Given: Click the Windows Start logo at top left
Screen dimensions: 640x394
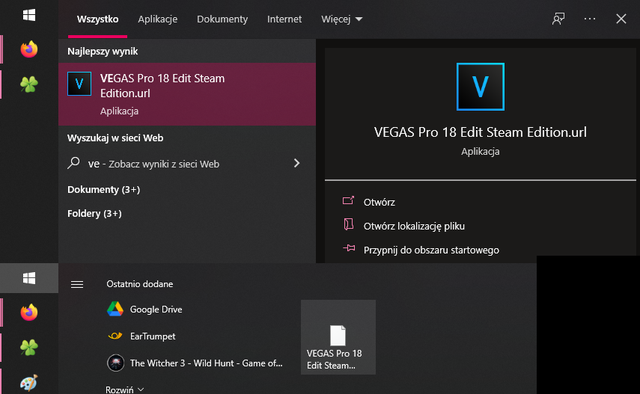Looking at the screenshot, I should 29,16.
